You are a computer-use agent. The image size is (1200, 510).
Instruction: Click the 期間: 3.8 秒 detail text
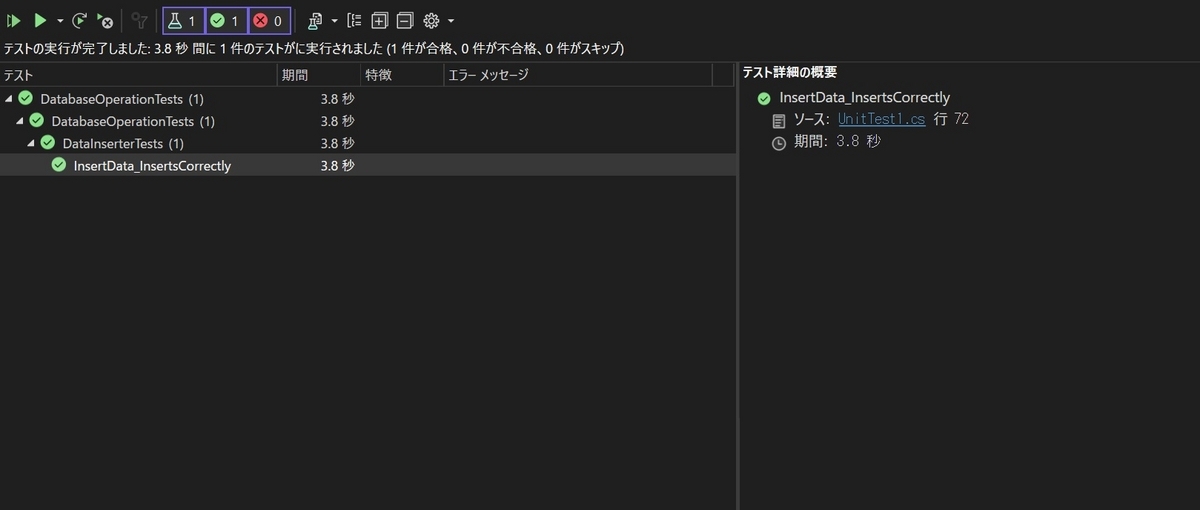837,142
